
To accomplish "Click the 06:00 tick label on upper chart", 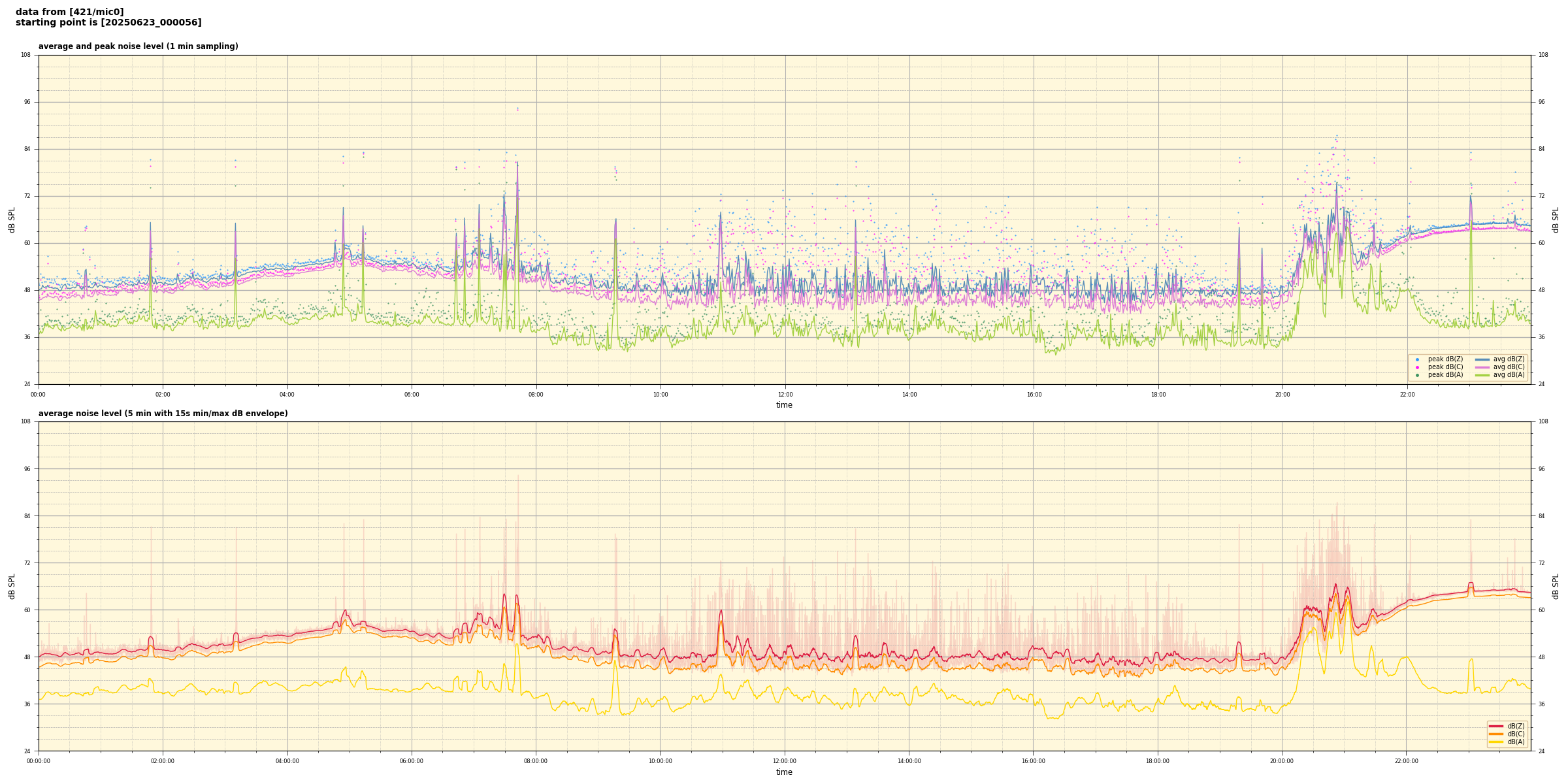I will click(412, 395).
